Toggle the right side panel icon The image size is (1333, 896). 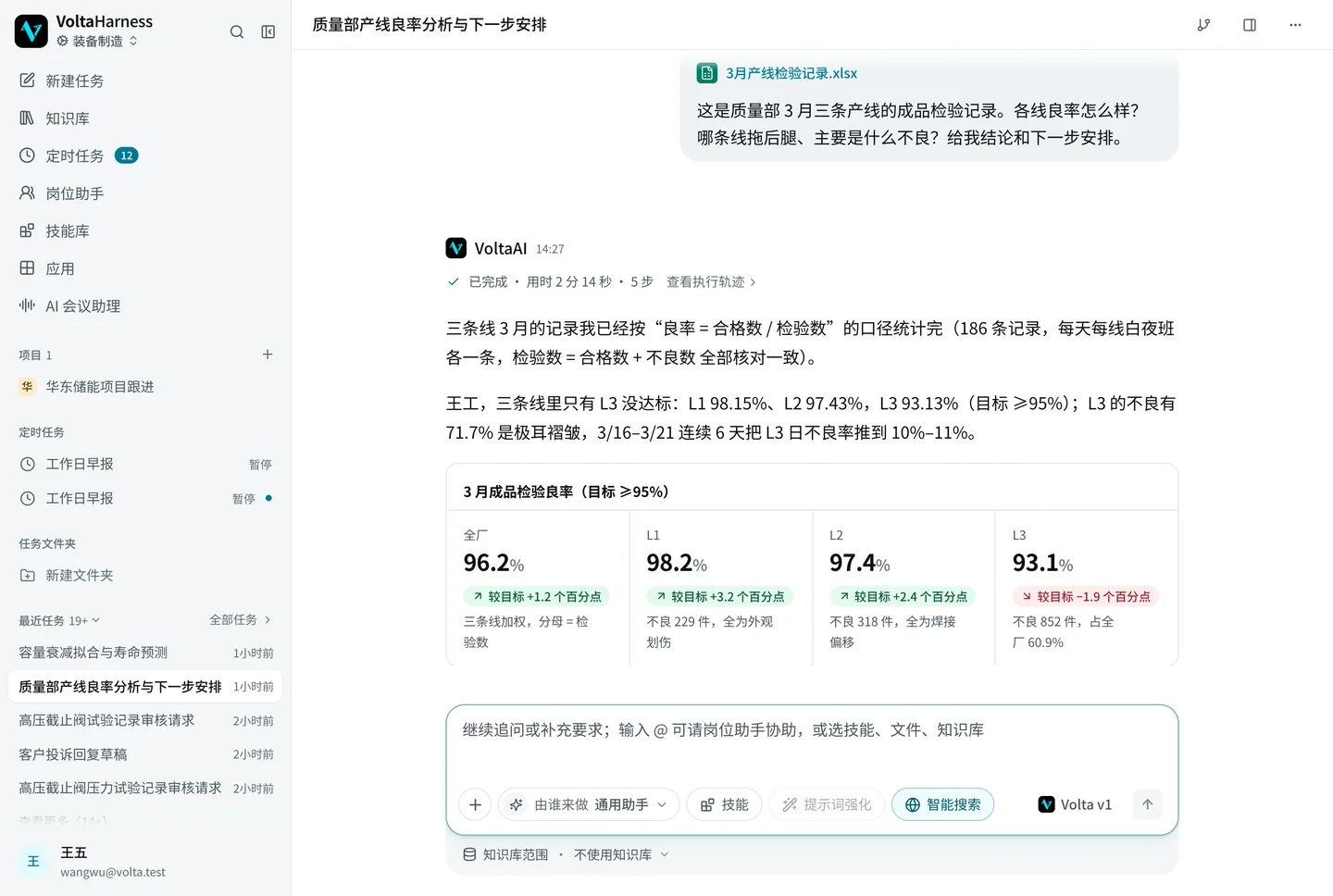pos(1250,25)
